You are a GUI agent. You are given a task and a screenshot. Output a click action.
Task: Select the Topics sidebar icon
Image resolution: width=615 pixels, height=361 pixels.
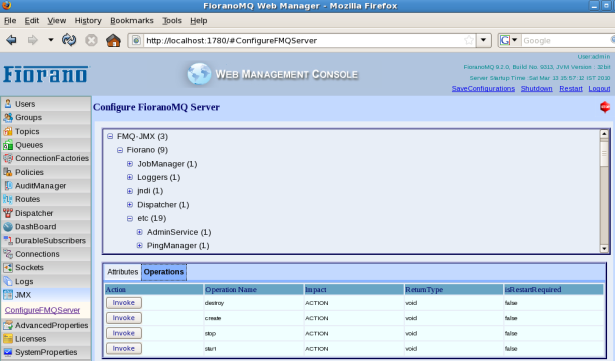point(8,131)
